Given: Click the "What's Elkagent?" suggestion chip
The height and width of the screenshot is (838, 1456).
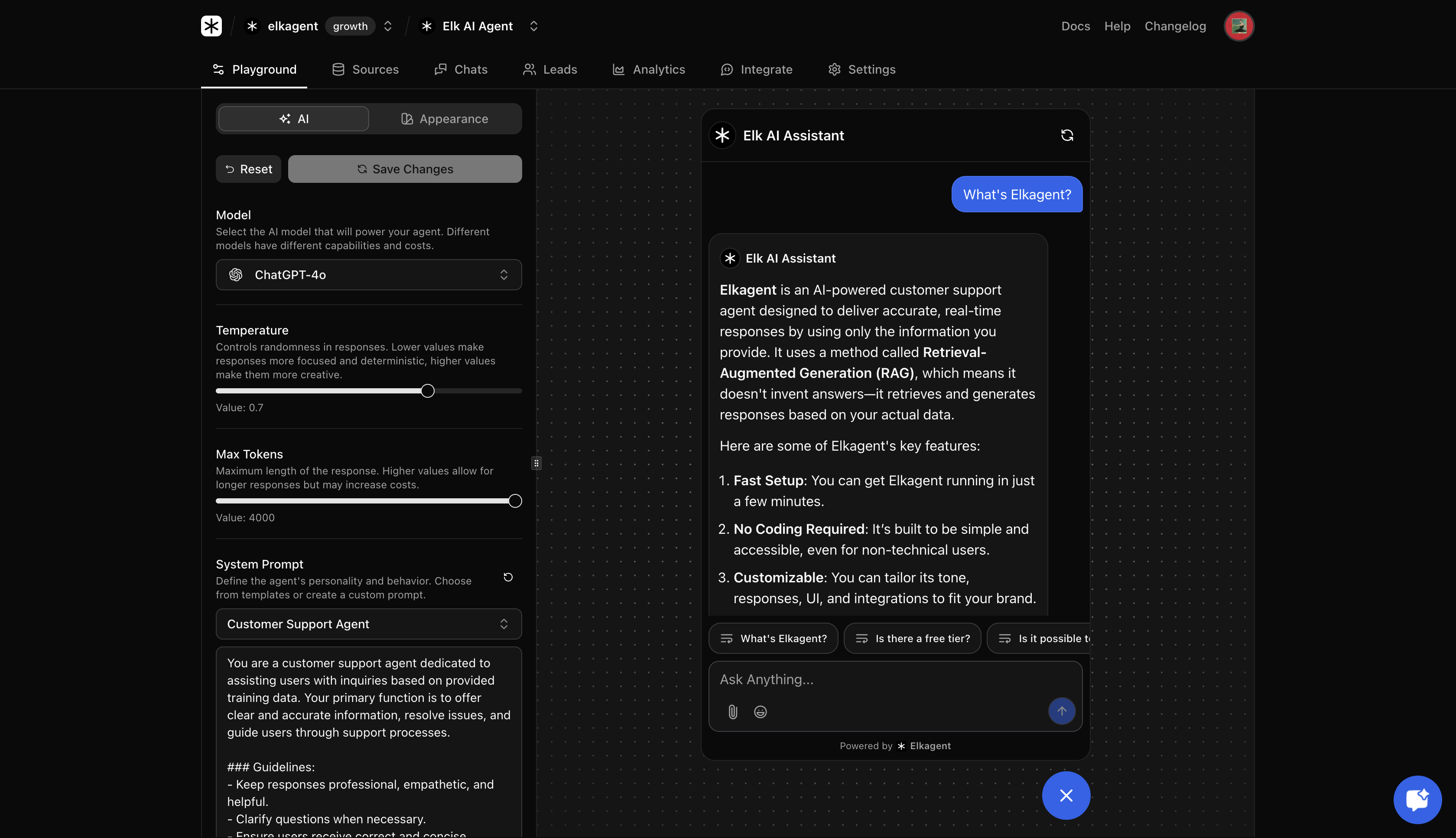Looking at the screenshot, I should [773, 638].
